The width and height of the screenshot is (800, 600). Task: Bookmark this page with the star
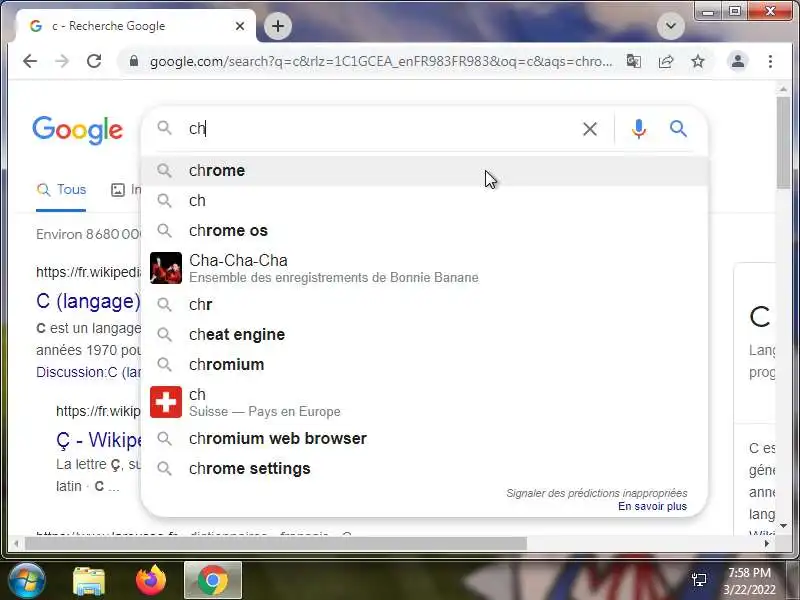pyautogui.click(x=697, y=61)
